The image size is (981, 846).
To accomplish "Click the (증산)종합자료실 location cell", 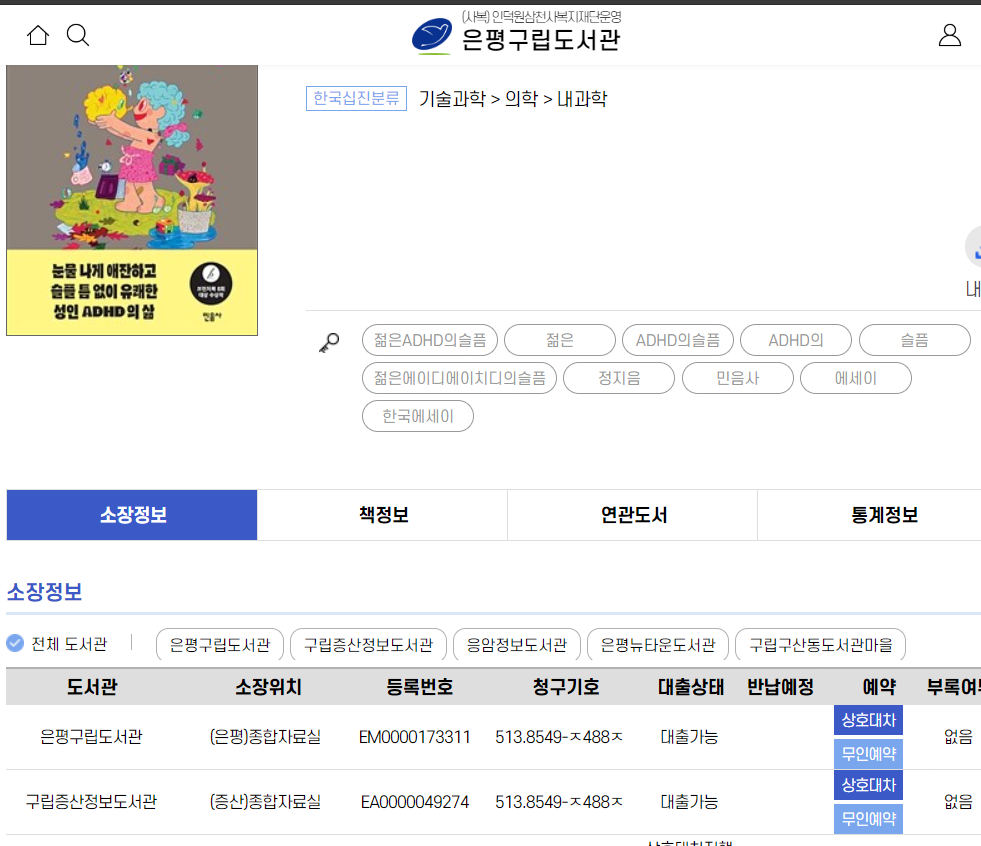I will (x=265, y=802).
